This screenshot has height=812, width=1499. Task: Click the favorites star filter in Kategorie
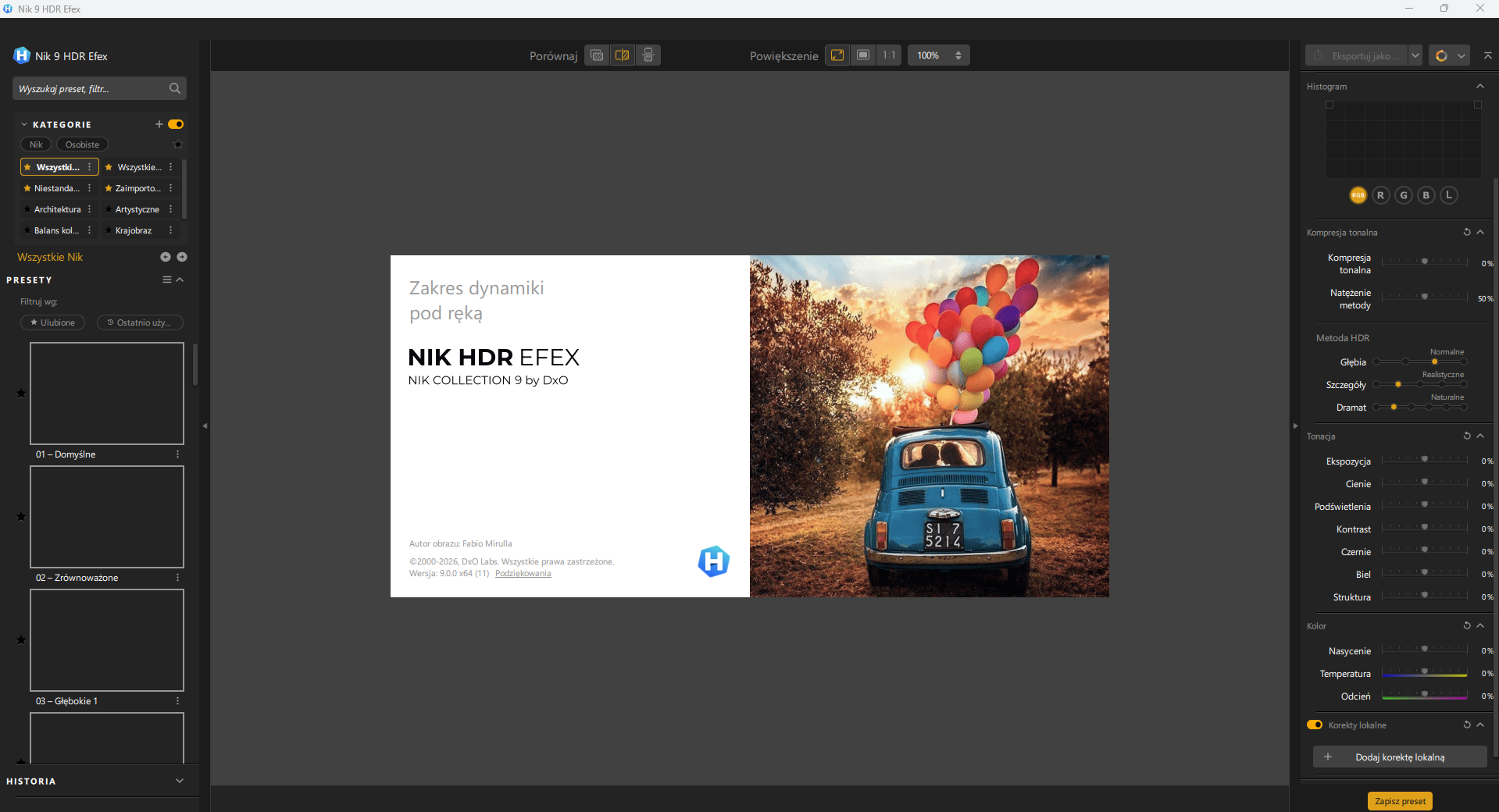tap(178, 144)
